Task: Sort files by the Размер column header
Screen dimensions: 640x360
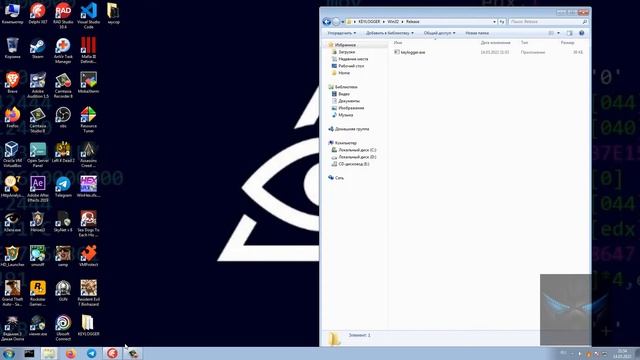Action: tap(567, 42)
